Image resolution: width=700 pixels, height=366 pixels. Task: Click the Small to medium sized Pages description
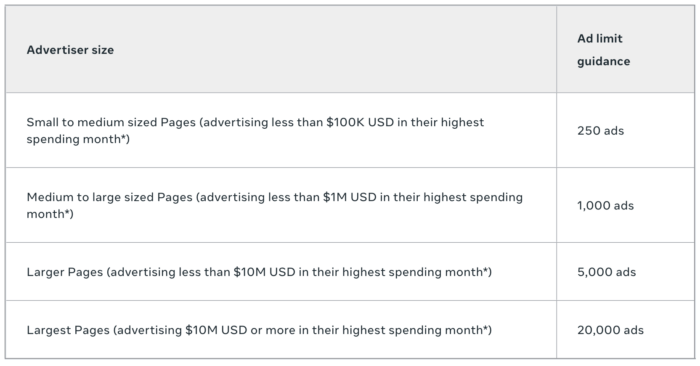255,130
